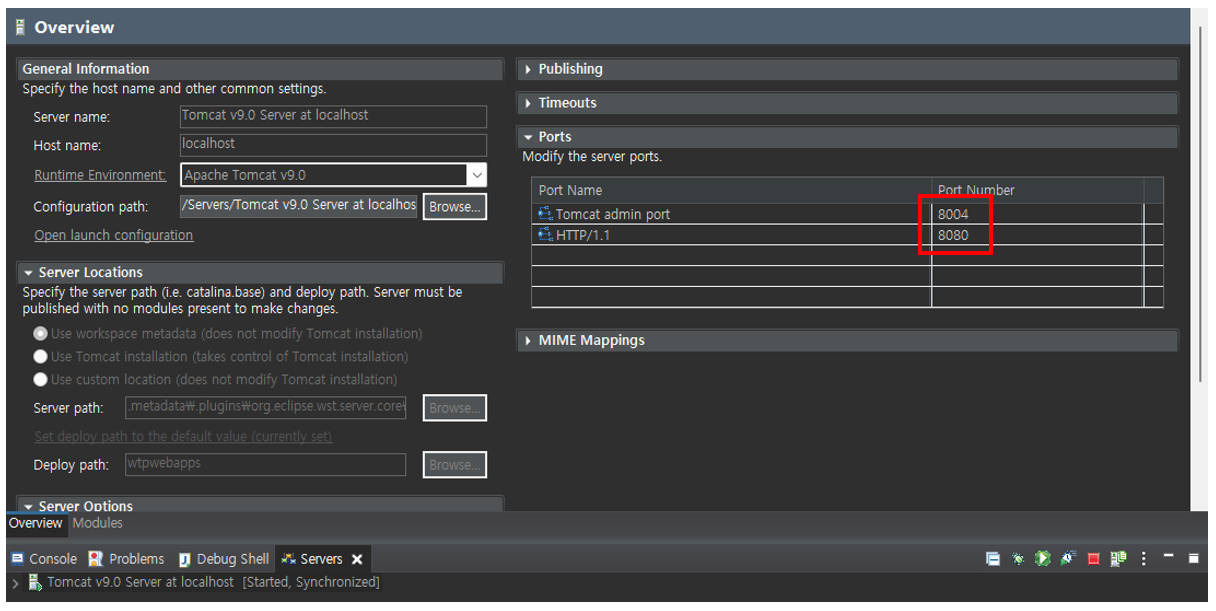The image size is (1216, 611).
Task: Click the Port Name column header
Action: 731,190
